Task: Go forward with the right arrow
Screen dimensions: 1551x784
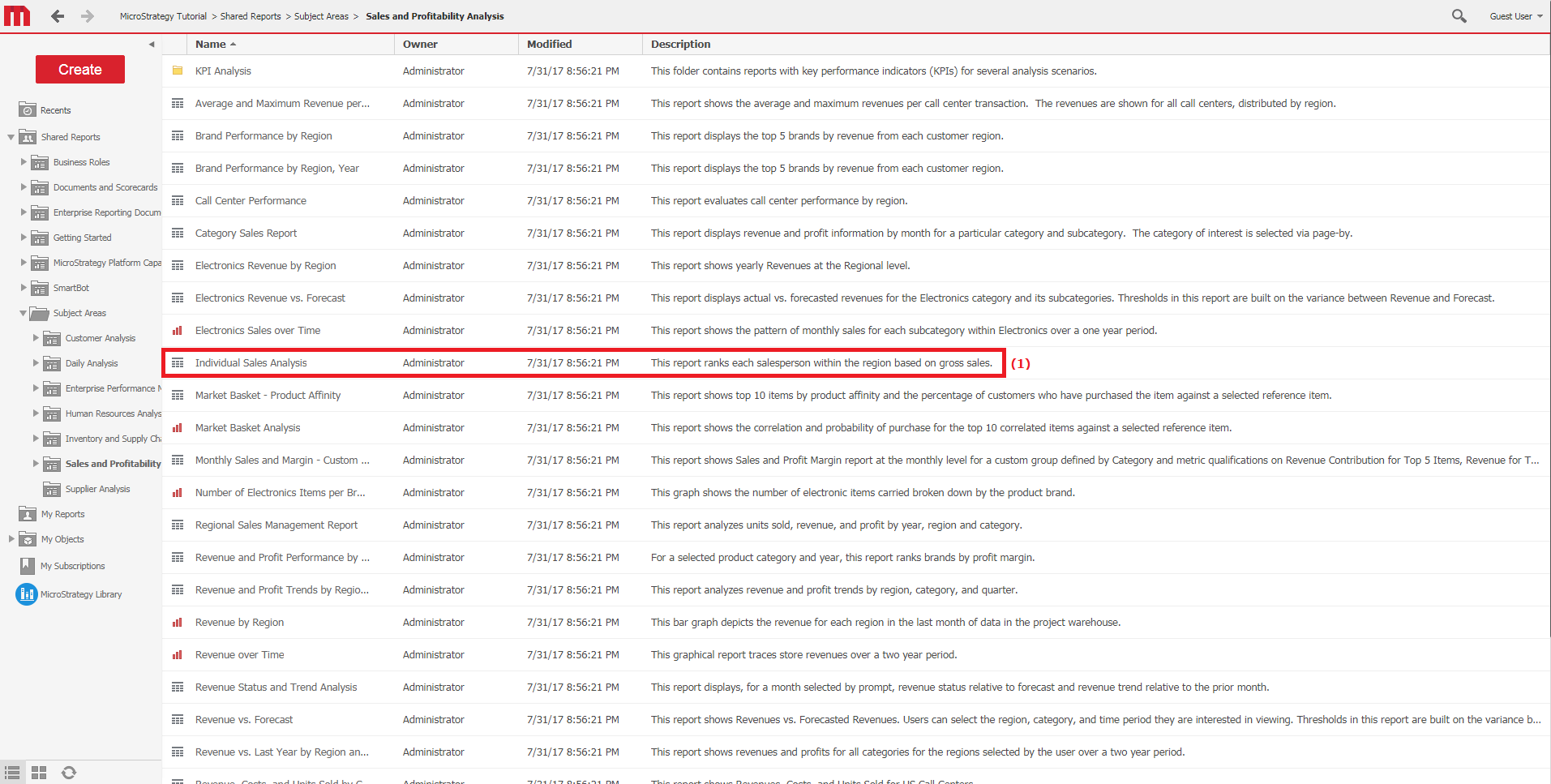Action: (87, 16)
